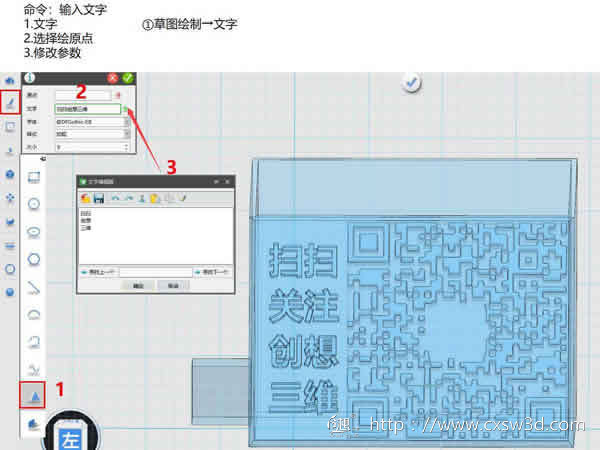Open the special features tool group
This screenshot has width=600, height=450.
tap(10, 174)
